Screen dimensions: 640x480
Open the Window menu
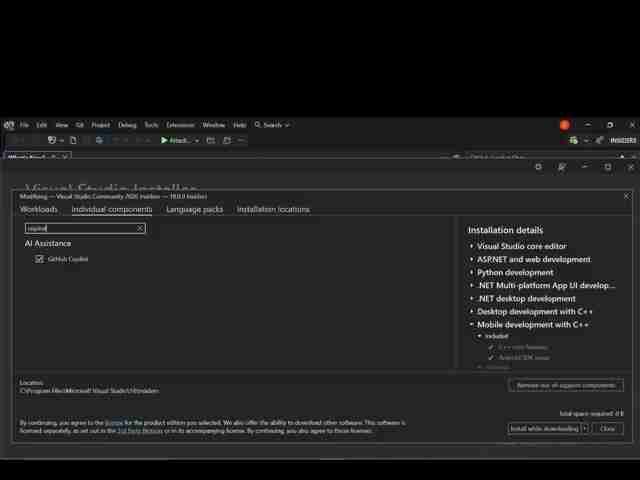213,125
